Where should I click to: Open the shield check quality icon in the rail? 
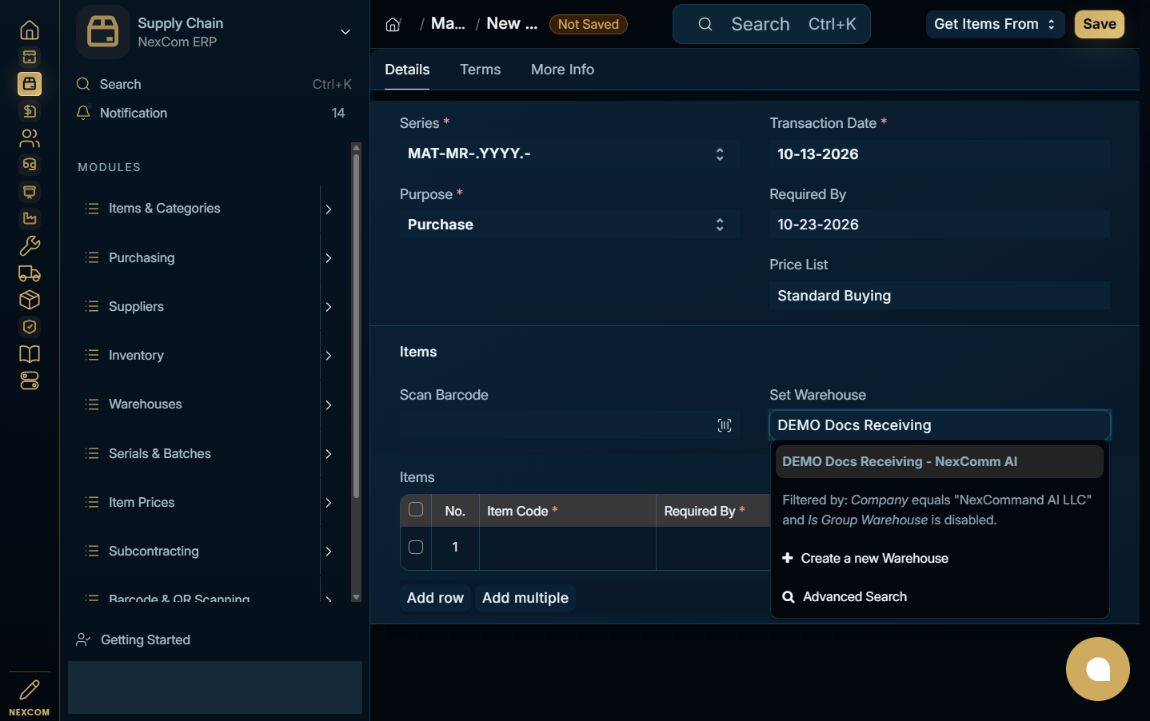pyautogui.click(x=29, y=327)
